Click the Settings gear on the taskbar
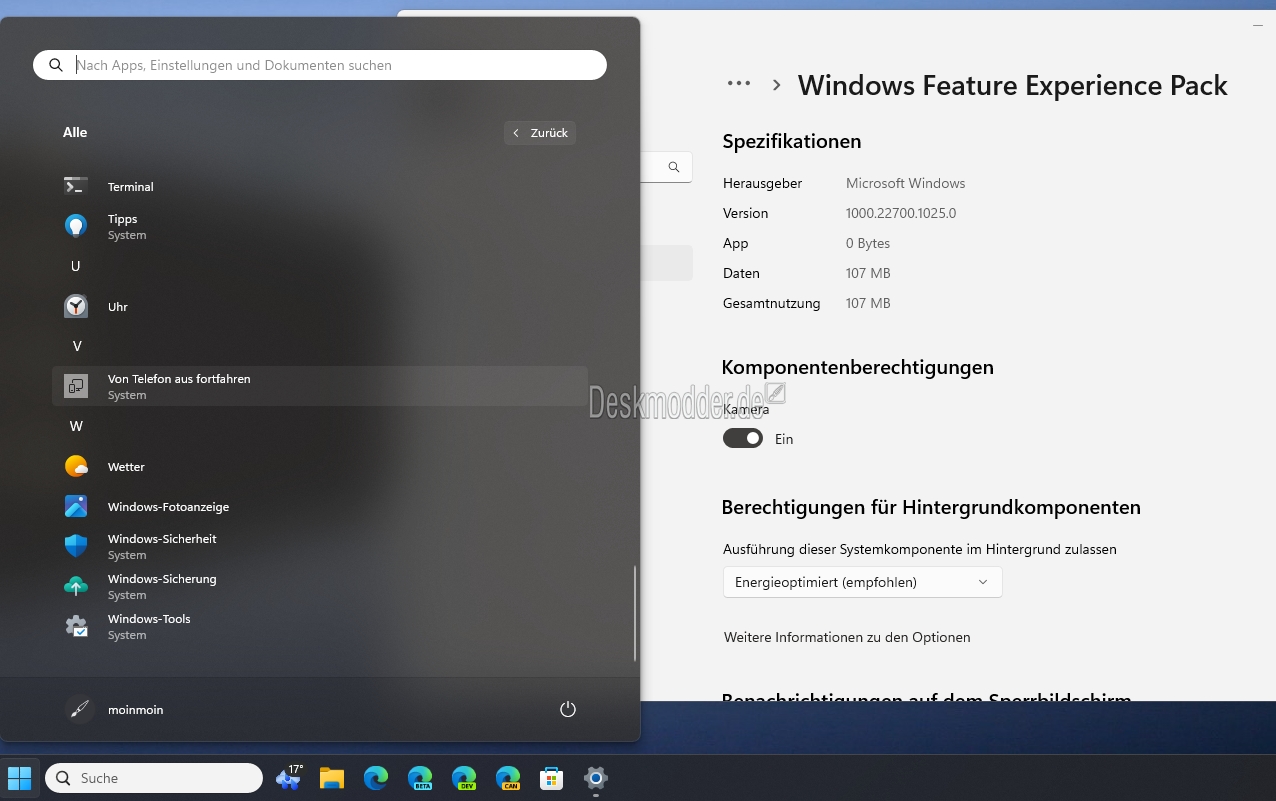The image size is (1276, 801). pyautogui.click(x=596, y=778)
